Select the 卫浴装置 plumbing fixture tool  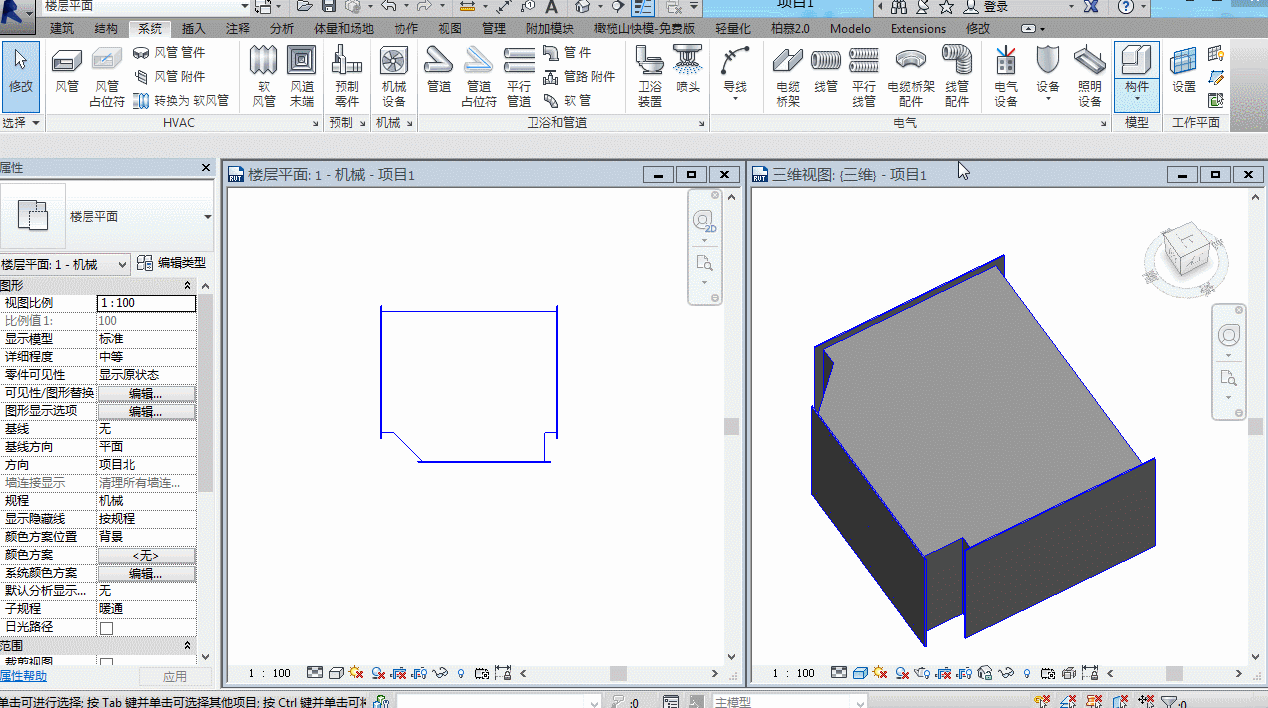[650, 76]
